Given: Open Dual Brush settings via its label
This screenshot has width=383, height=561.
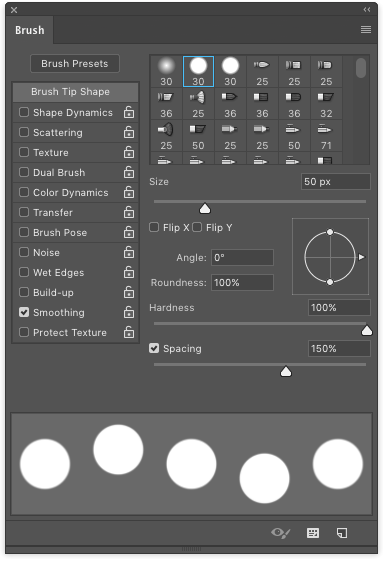Looking at the screenshot, I should pos(59,173).
